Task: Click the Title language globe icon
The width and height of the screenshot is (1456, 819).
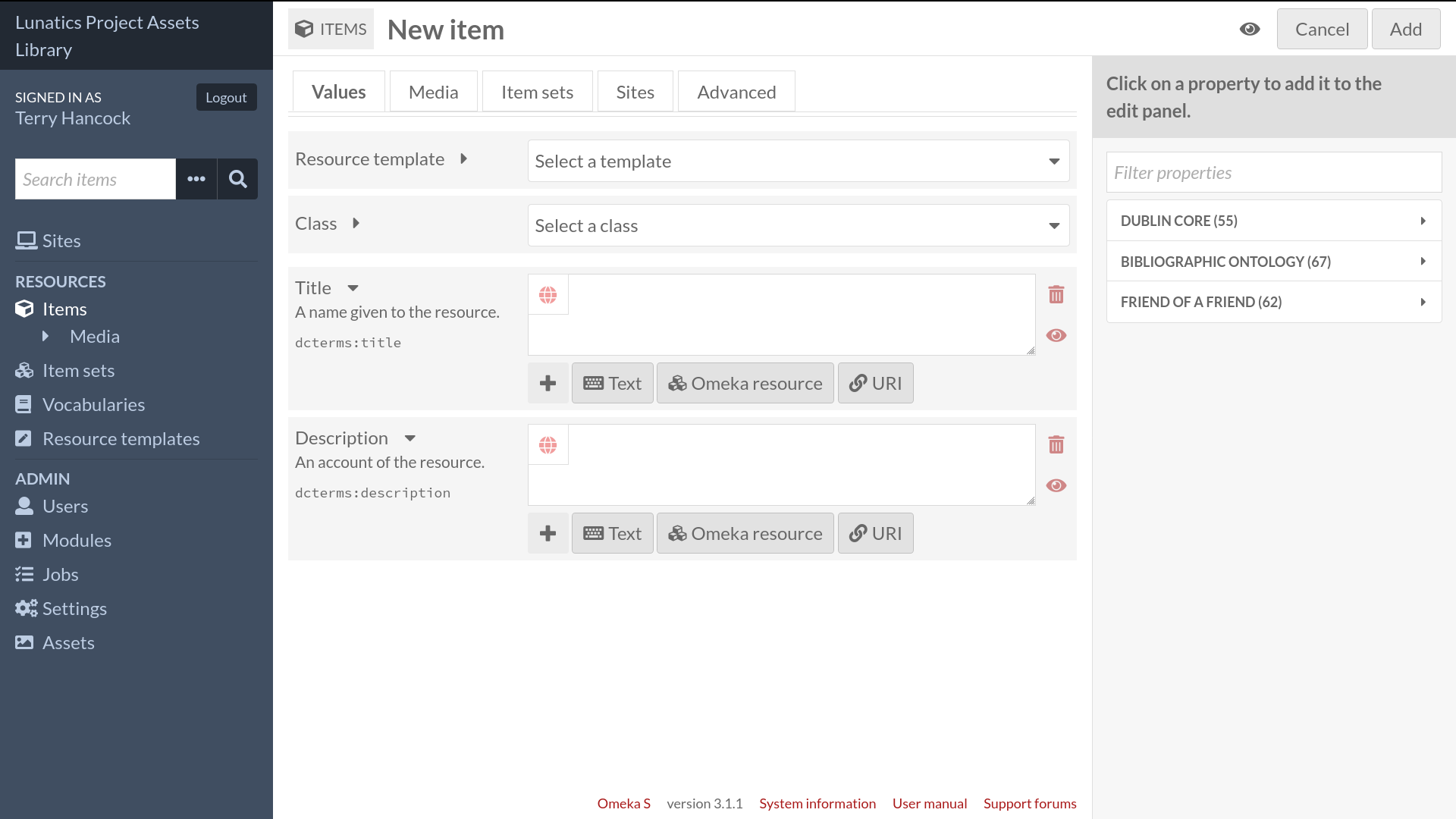Action: [x=548, y=294]
